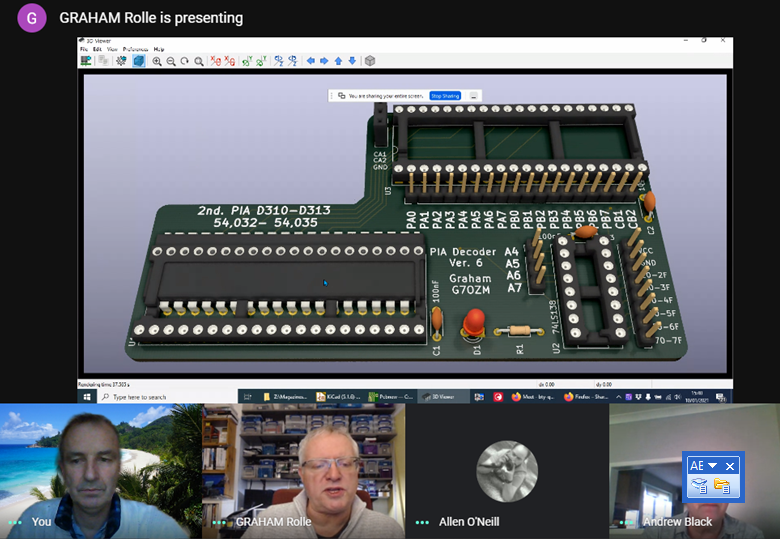Open the Preferences menu in 3D Viewer
The image size is (780, 539).
click(135, 49)
